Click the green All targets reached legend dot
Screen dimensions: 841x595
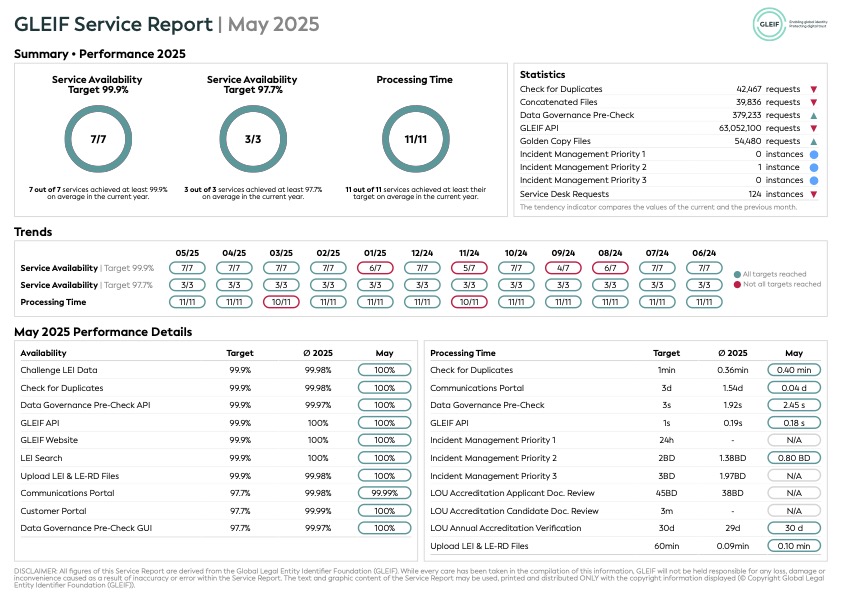point(737,274)
